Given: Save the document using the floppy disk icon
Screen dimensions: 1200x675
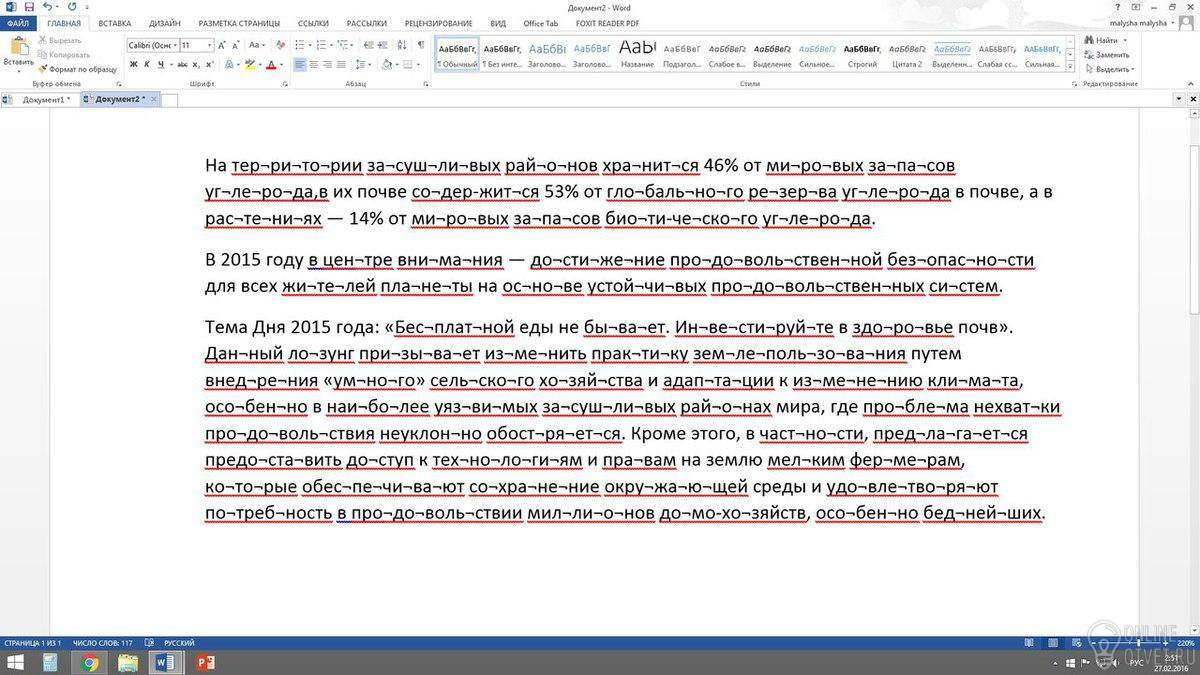Looking at the screenshot, I should tap(29, 7).
